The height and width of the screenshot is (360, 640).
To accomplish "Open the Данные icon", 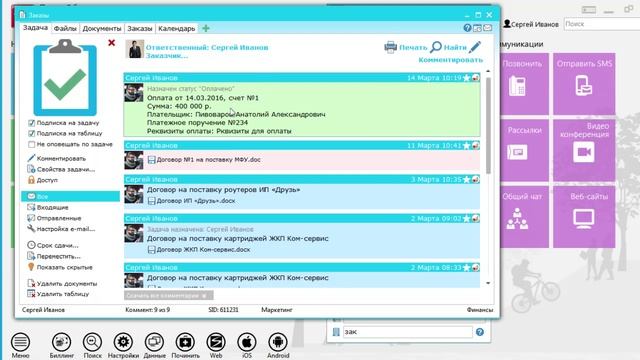I will tap(154, 345).
